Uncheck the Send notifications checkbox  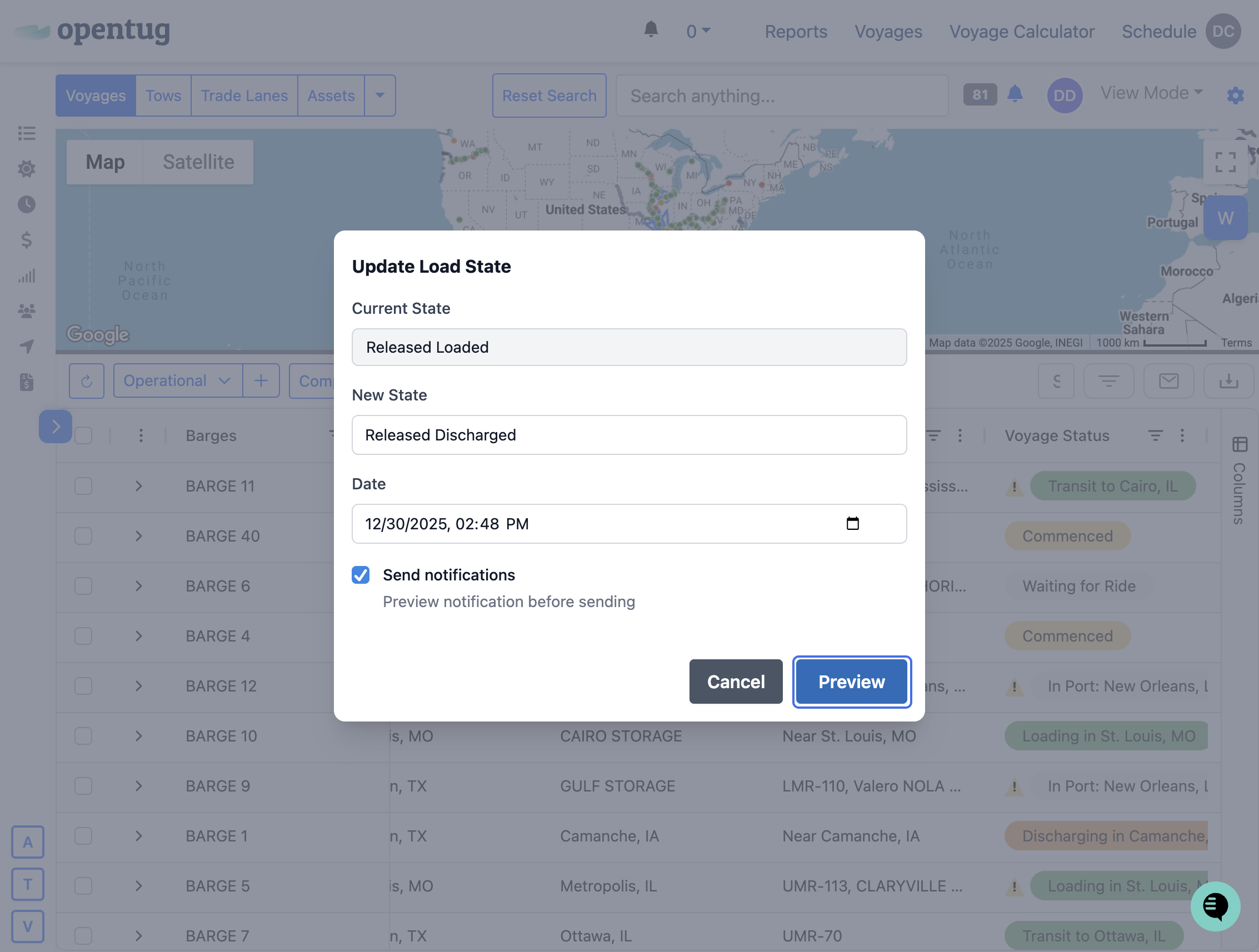(x=360, y=575)
